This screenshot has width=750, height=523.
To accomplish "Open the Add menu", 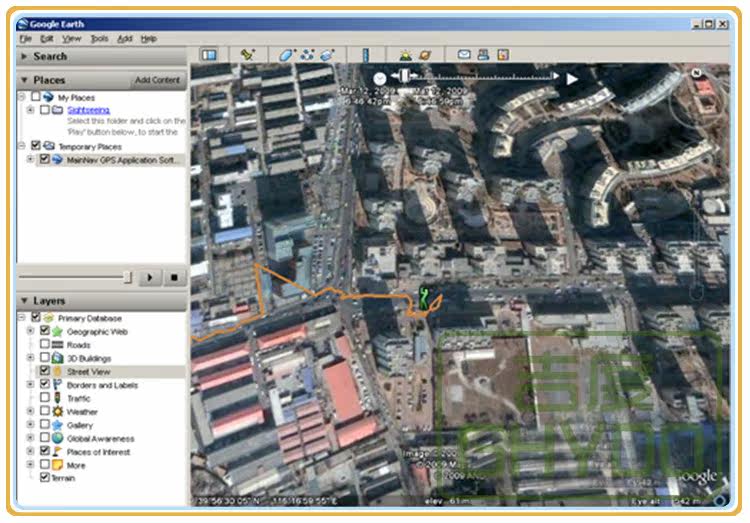I will click(x=125, y=39).
